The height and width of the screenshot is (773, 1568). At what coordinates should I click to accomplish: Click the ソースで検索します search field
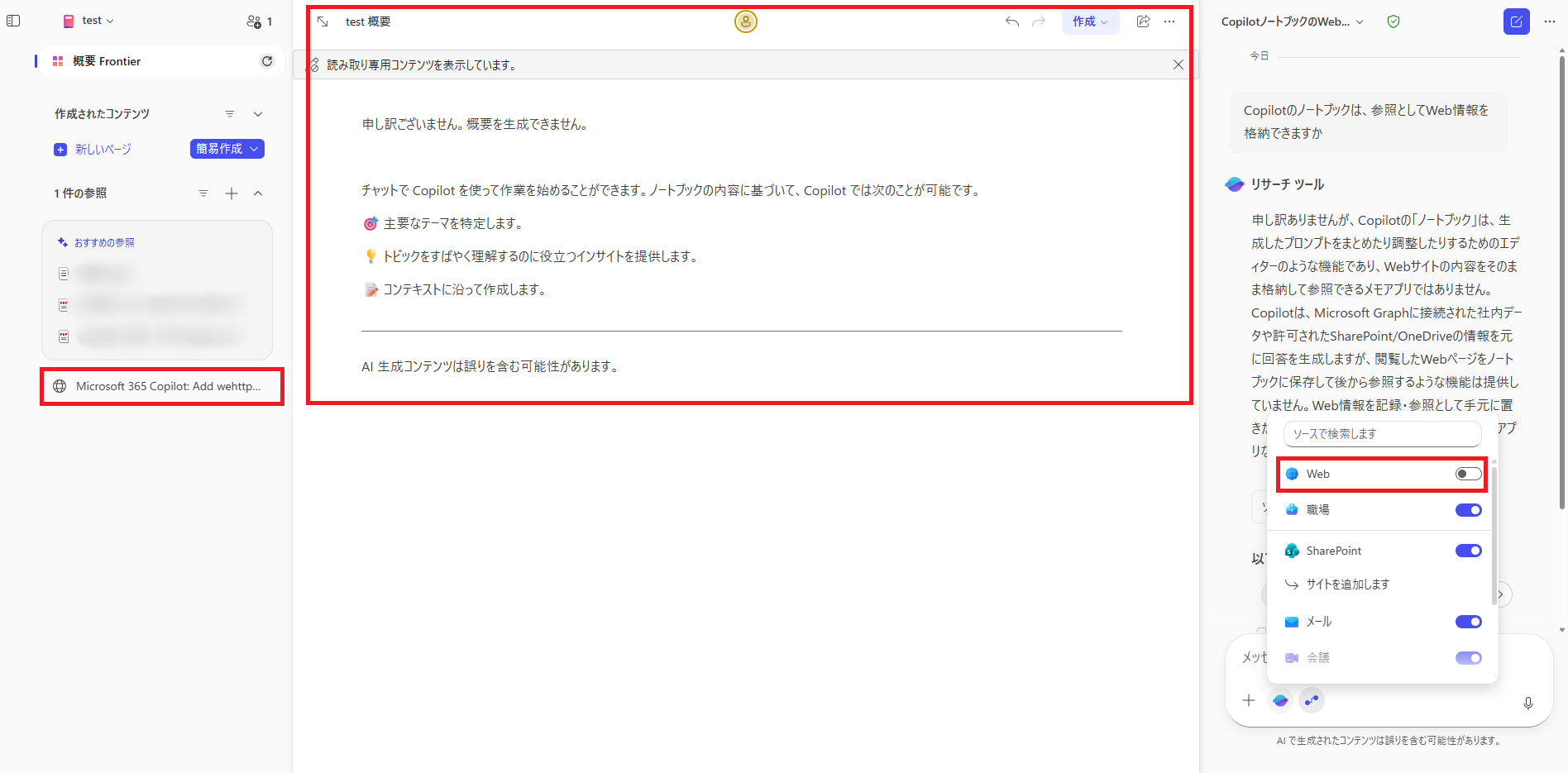click(x=1382, y=433)
